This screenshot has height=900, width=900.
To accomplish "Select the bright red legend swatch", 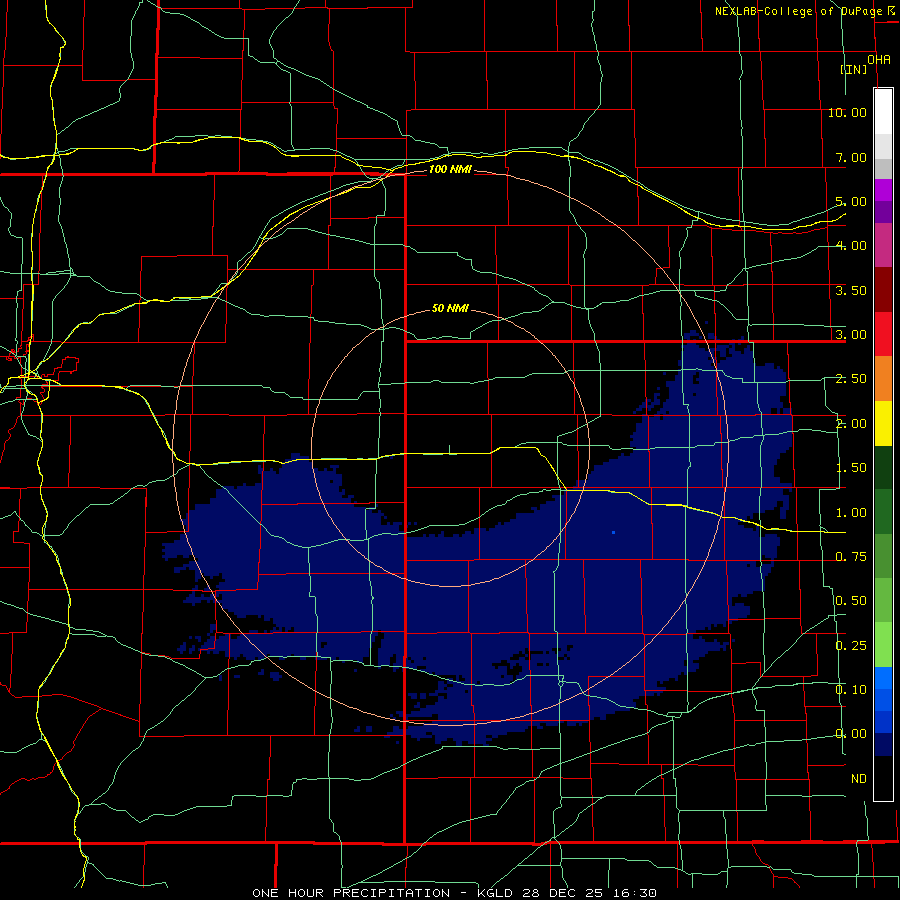I will [x=883, y=334].
